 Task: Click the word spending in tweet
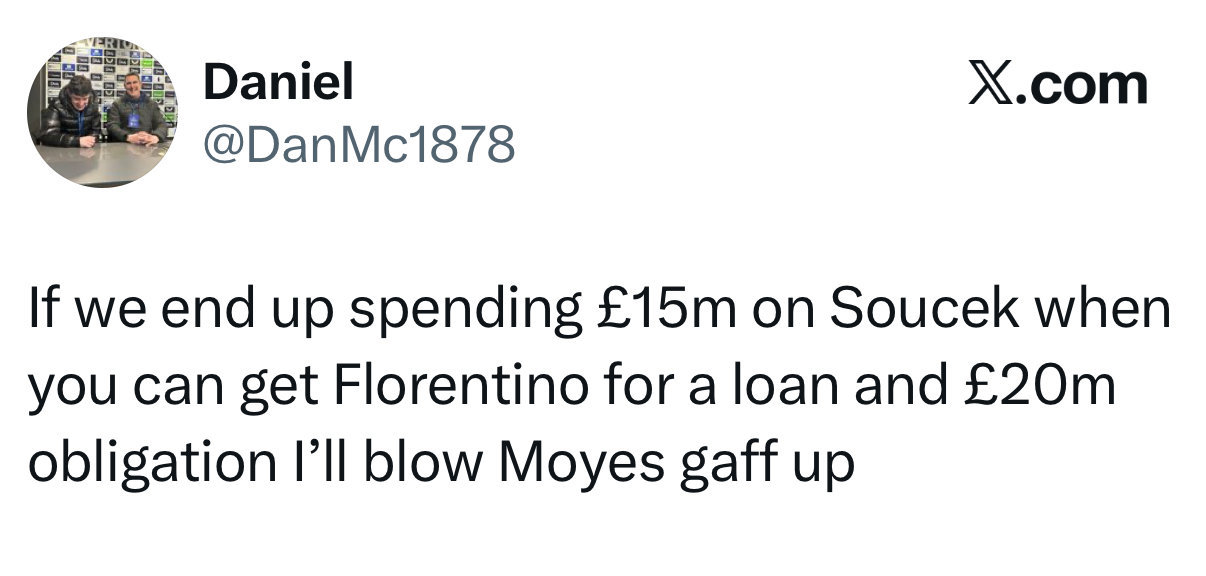[x=462, y=311]
